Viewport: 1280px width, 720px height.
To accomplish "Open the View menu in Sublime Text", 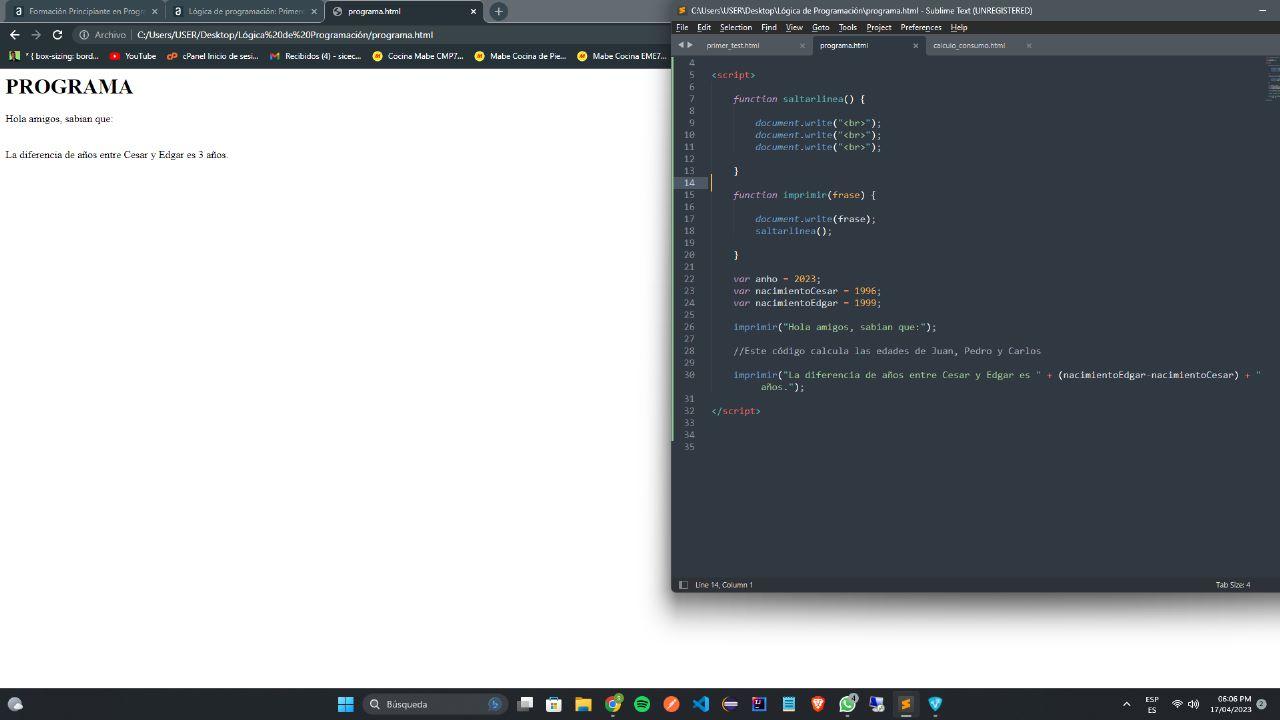I will (x=794, y=27).
